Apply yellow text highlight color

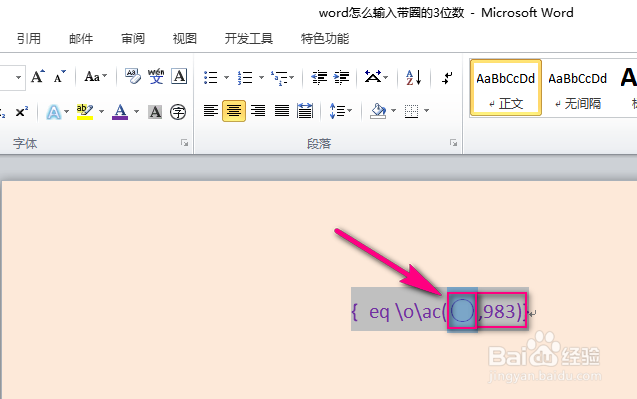(x=84, y=112)
